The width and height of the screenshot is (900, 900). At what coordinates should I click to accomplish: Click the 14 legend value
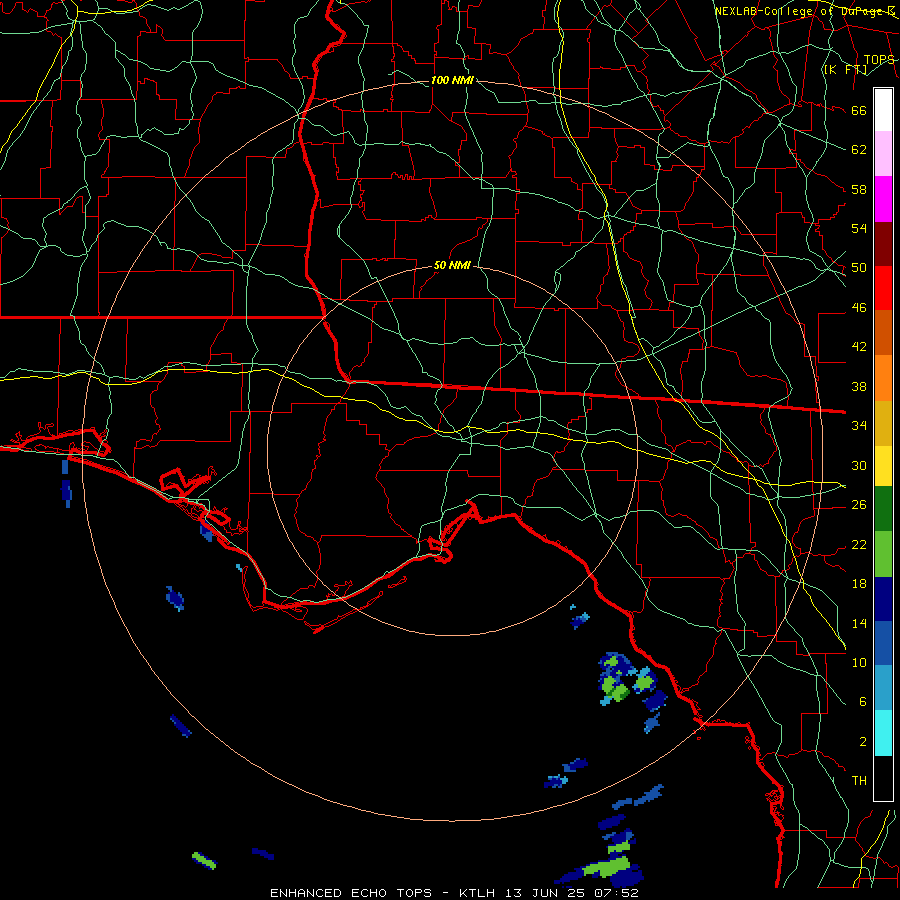point(859,623)
